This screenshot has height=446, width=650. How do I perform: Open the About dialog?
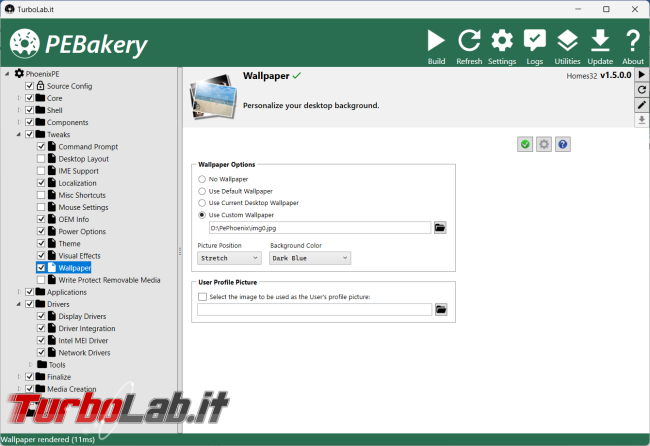tap(633, 46)
